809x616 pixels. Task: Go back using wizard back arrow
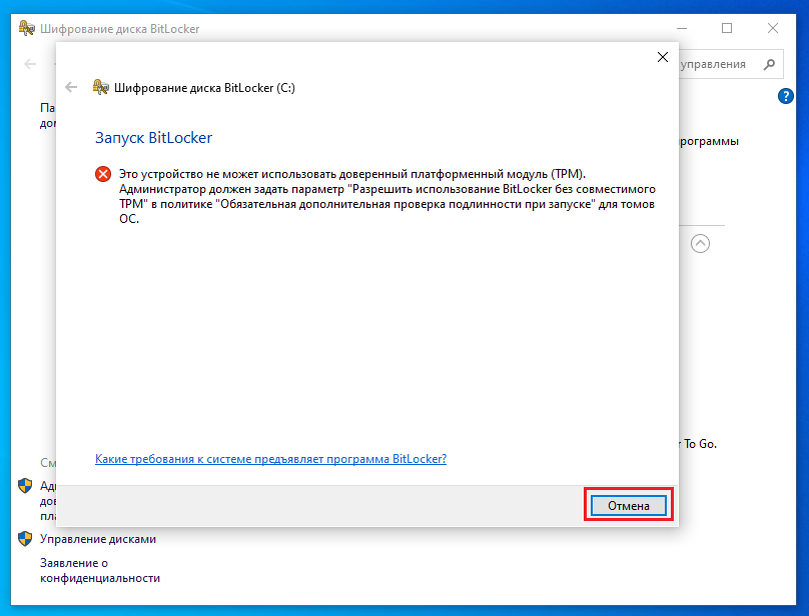(x=71, y=87)
